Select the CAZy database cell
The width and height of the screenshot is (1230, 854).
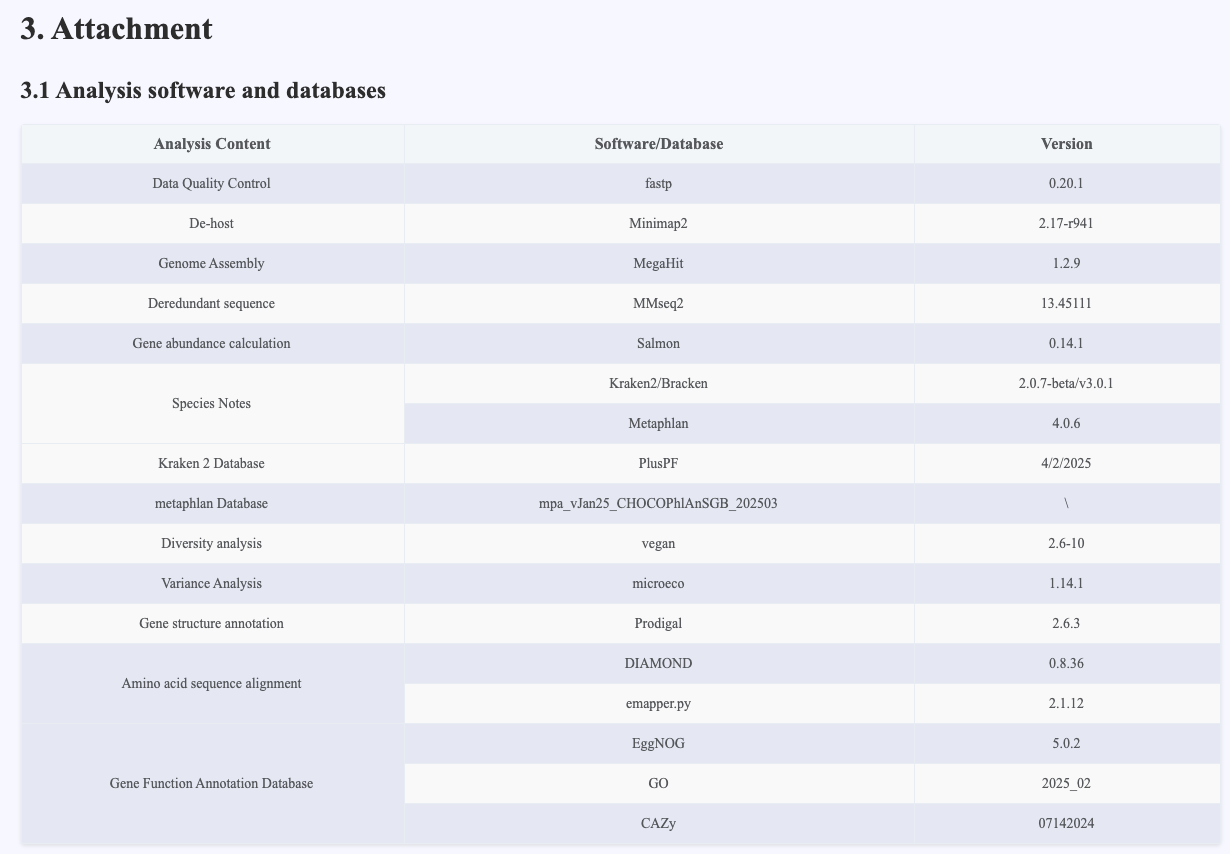tap(658, 824)
